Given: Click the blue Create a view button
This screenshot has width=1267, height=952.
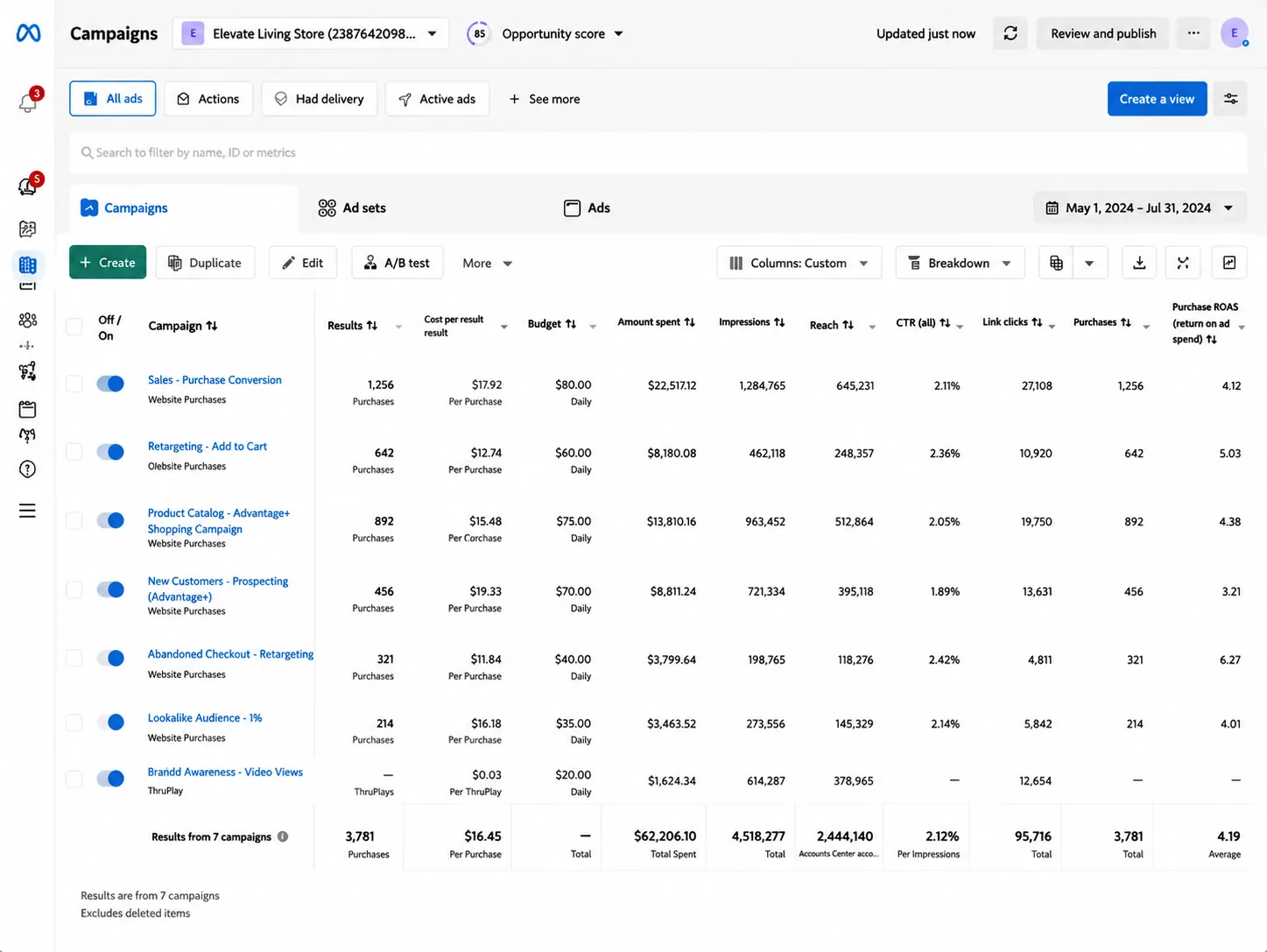Looking at the screenshot, I should [x=1157, y=99].
